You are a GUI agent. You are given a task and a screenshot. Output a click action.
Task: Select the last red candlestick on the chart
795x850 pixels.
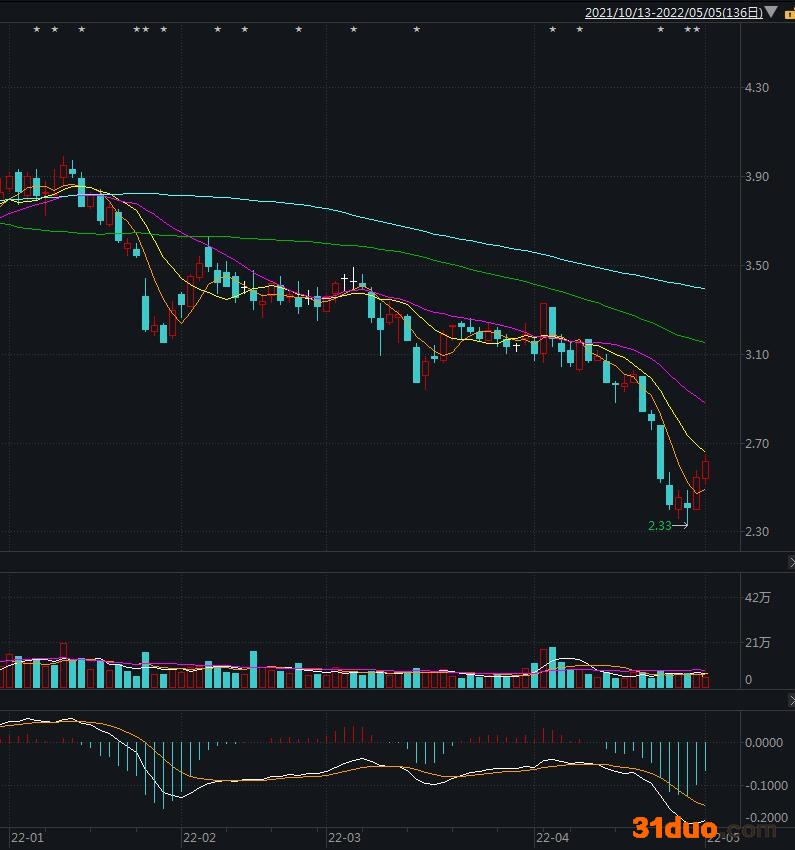(706, 469)
